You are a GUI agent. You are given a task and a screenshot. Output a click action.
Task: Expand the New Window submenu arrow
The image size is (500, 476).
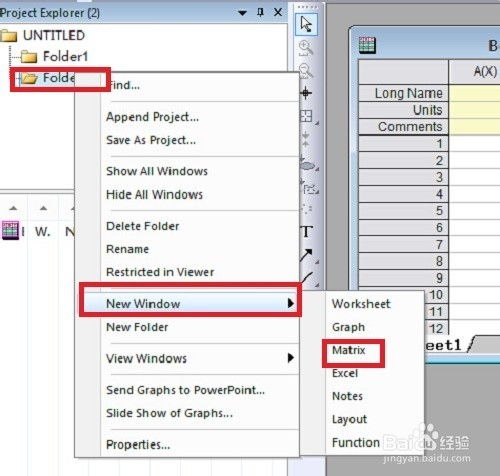tap(291, 303)
